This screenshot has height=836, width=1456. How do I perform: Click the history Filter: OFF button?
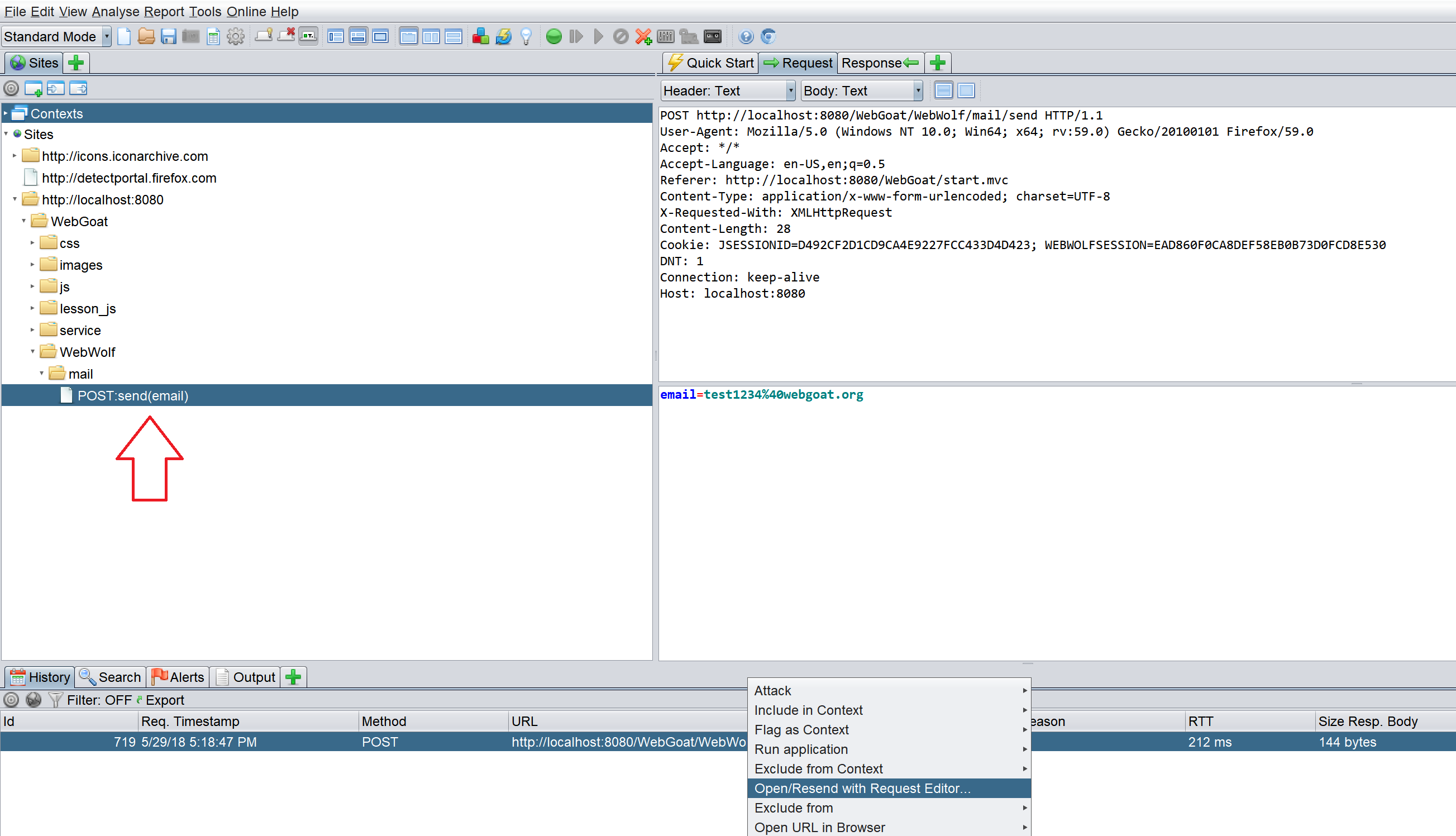(x=90, y=700)
